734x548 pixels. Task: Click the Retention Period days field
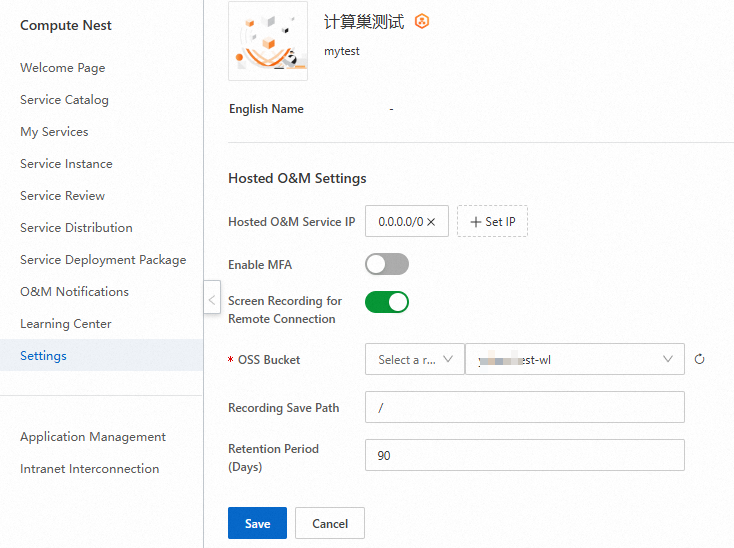524,455
